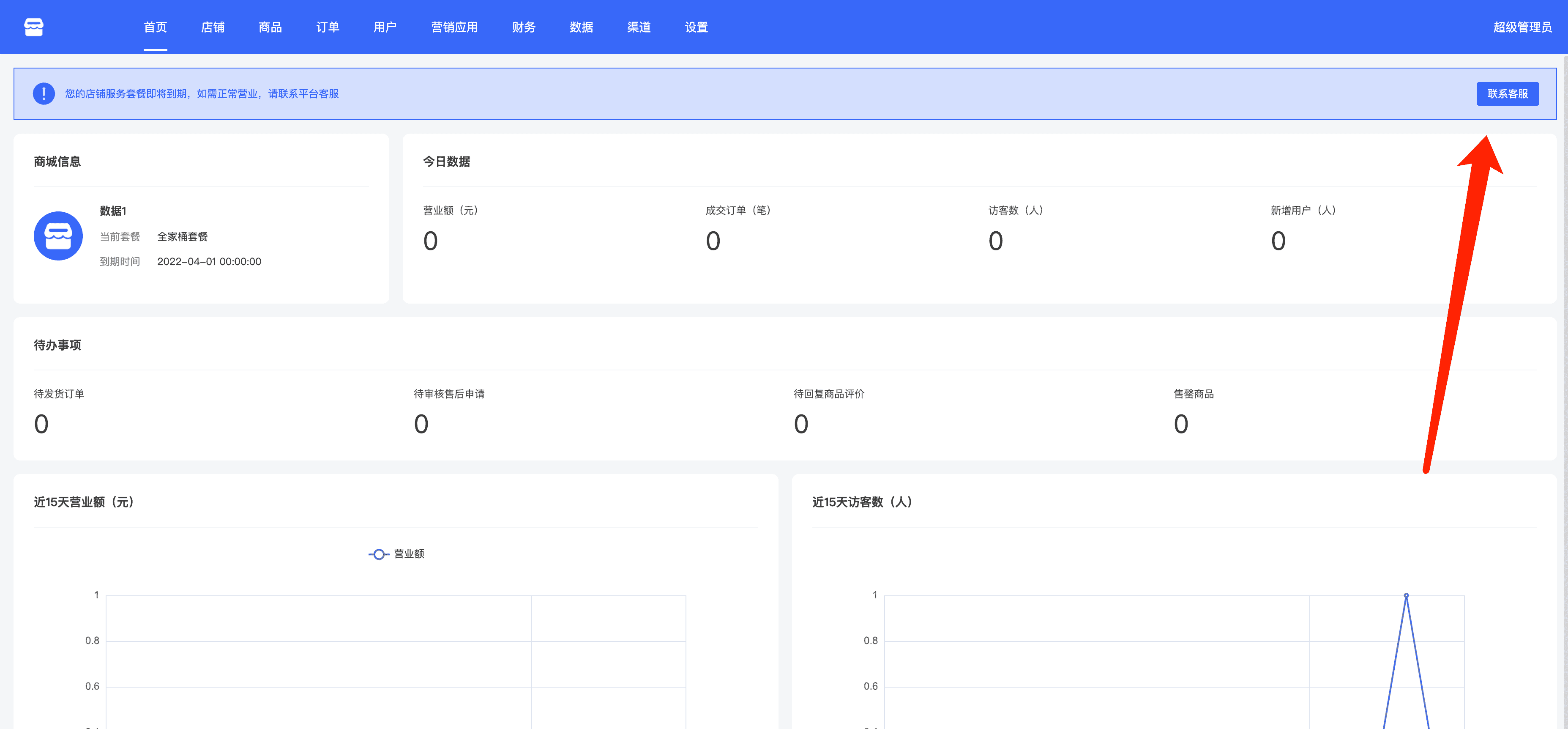1568x729 pixels.
Task: Click the value under 成交订单（笔）
Action: tap(713, 241)
